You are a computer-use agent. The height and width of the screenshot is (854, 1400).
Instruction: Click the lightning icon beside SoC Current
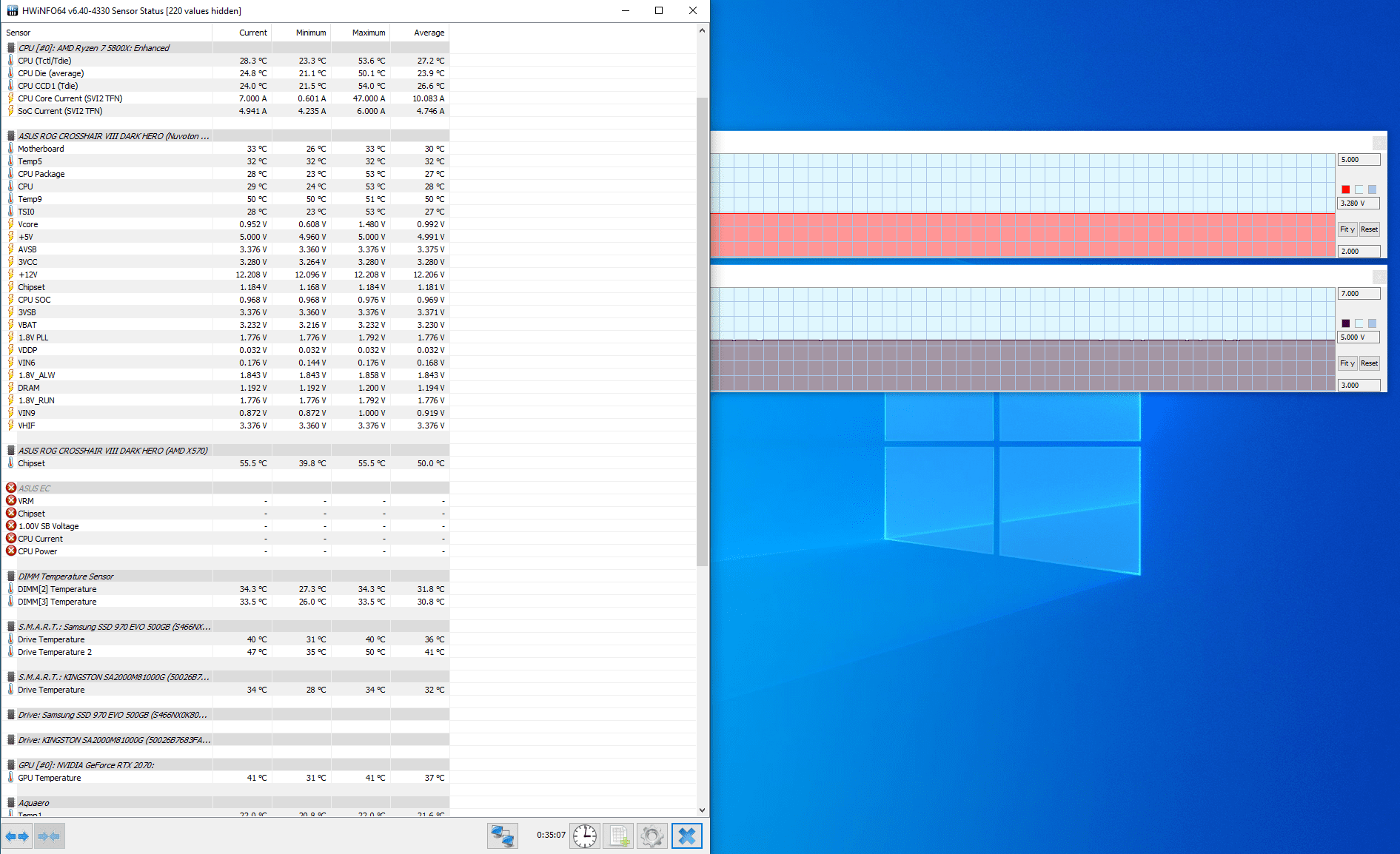[x=11, y=111]
